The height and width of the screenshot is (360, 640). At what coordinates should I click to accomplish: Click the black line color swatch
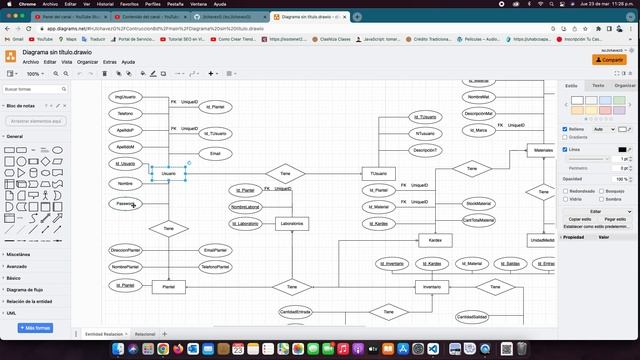622,150
